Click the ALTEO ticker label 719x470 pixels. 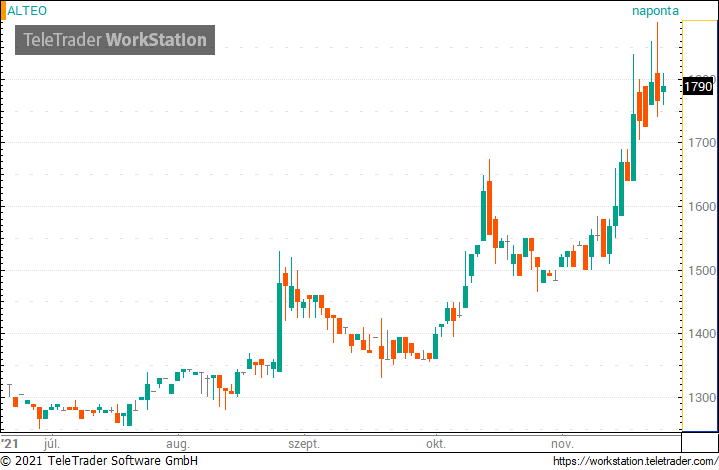[27, 11]
